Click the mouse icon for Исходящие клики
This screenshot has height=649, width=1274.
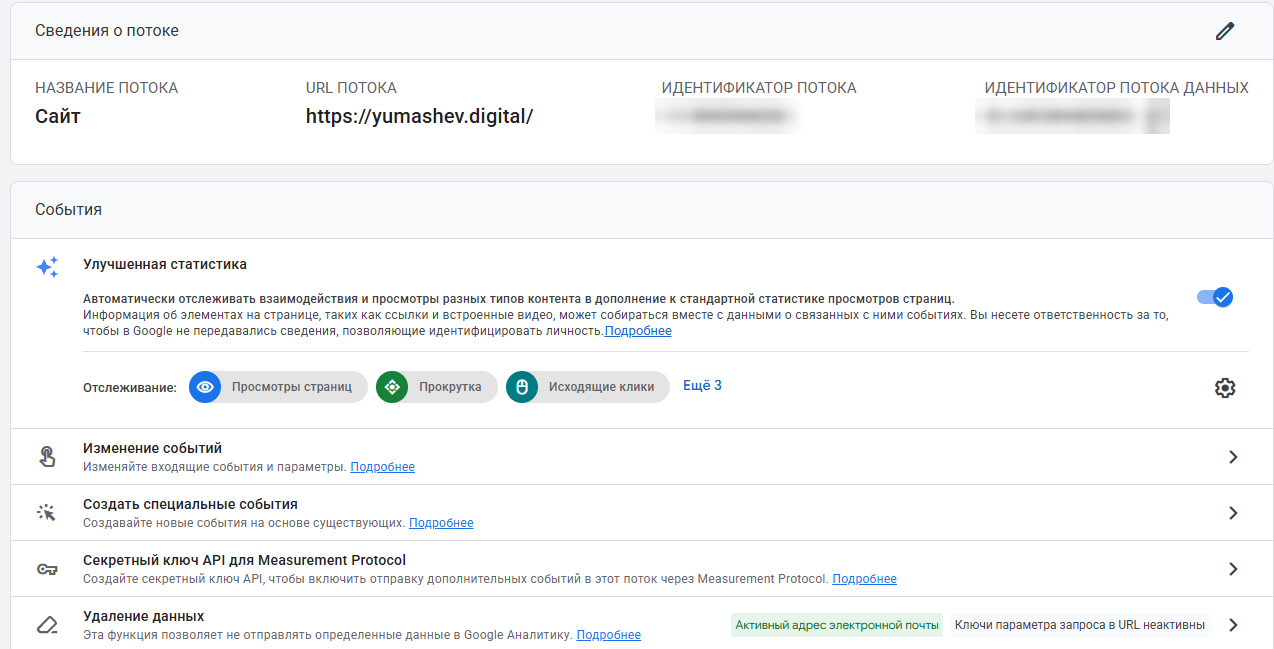[x=522, y=387]
